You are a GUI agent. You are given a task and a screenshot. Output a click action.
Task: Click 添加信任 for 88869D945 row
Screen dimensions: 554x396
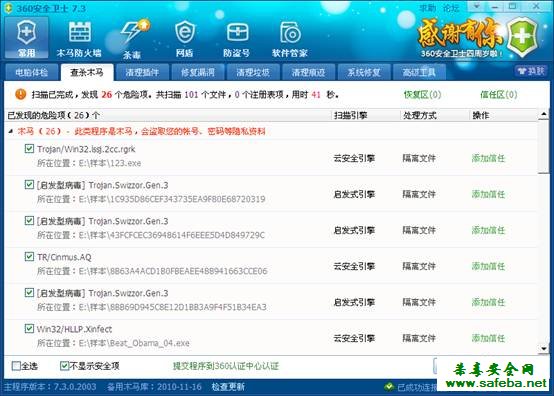[488, 302]
